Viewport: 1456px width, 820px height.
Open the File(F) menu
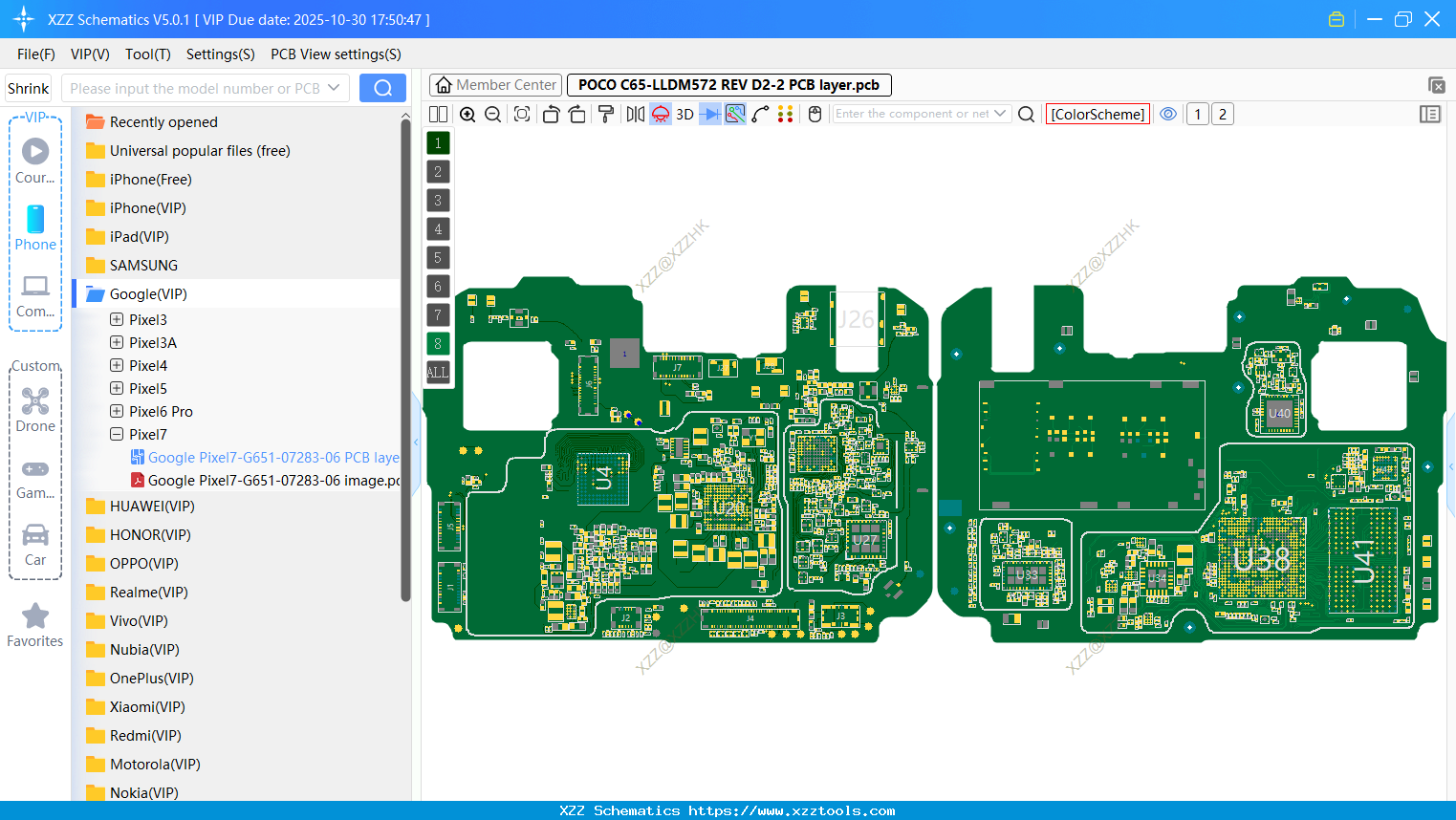[x=36, y=54]
